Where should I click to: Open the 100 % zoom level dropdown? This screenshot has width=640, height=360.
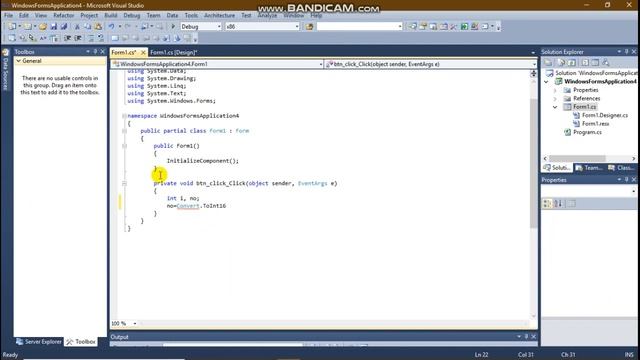pyautogui.click(x=135, y=323)
